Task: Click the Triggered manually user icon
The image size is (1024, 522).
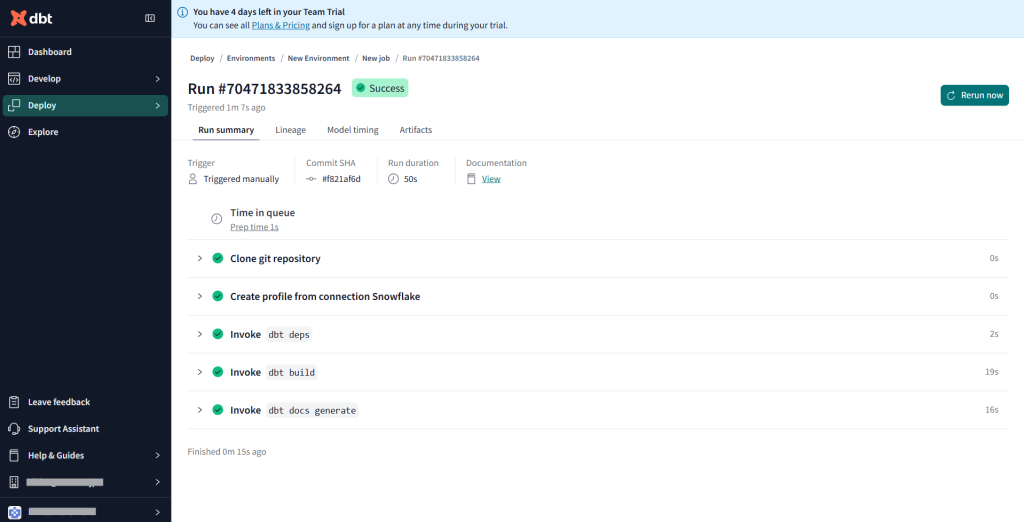Action: tap(193, 179)
